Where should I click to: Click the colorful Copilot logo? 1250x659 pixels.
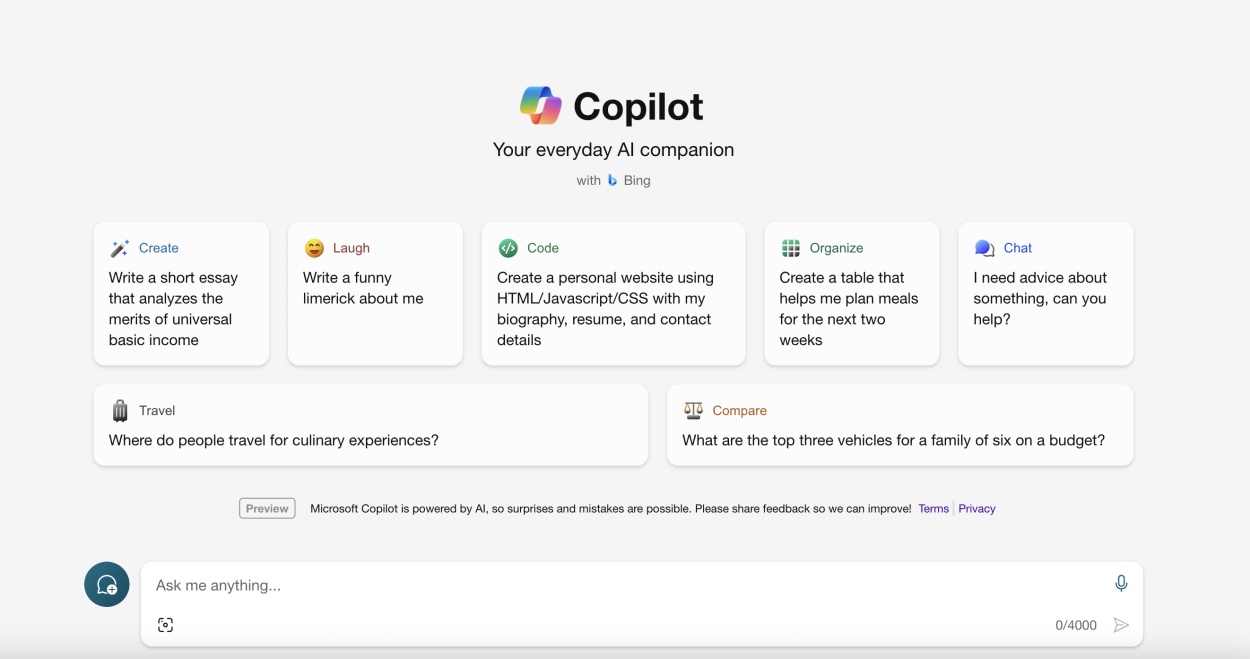(541, 106)
